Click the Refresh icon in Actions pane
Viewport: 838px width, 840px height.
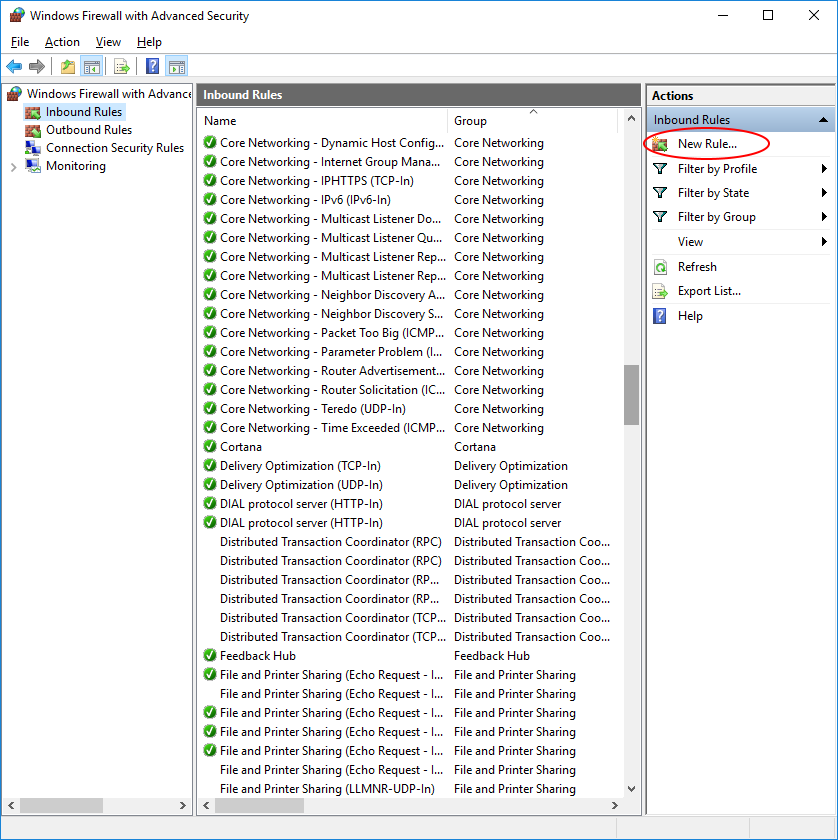click(660, 267)
